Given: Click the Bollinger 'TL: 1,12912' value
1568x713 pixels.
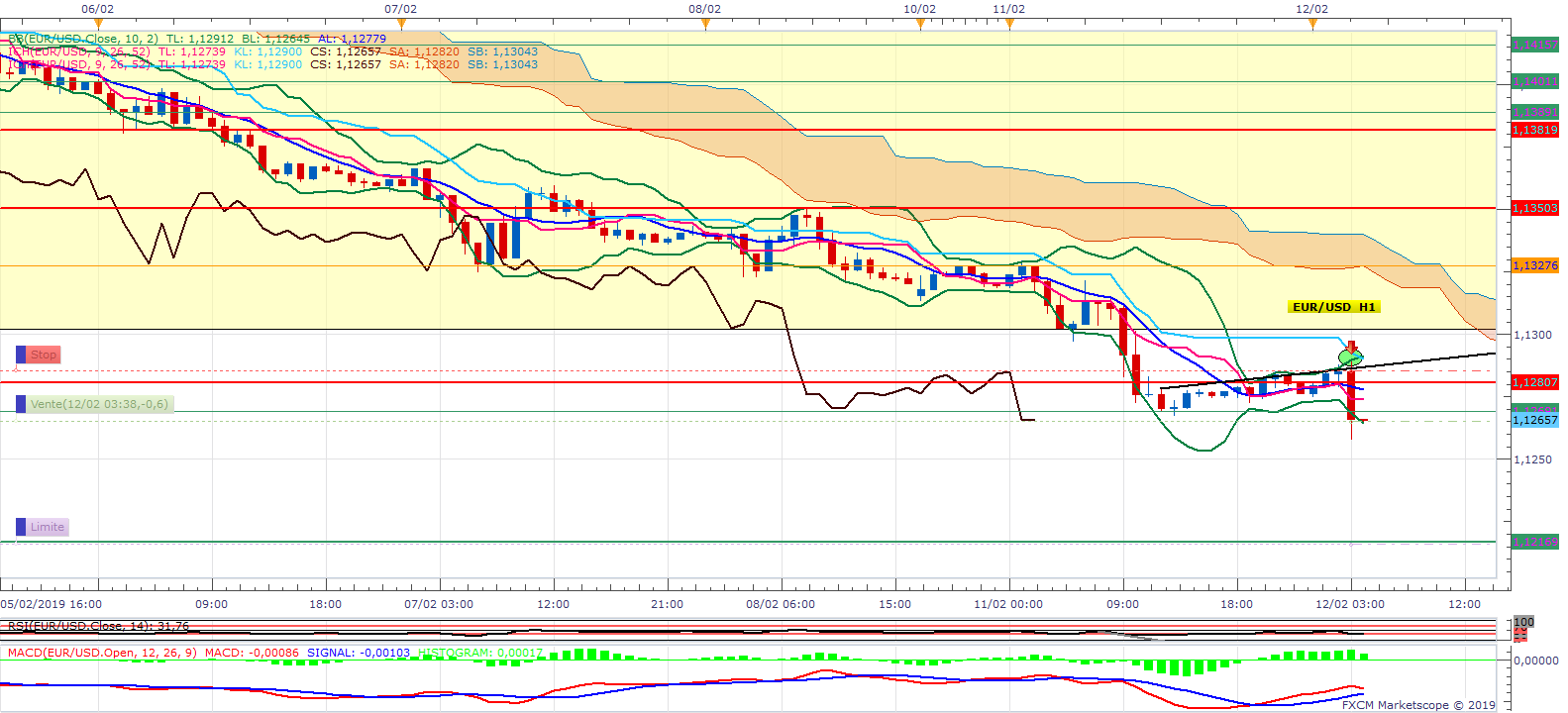Looking at the screenshot, I should (200, 39).
